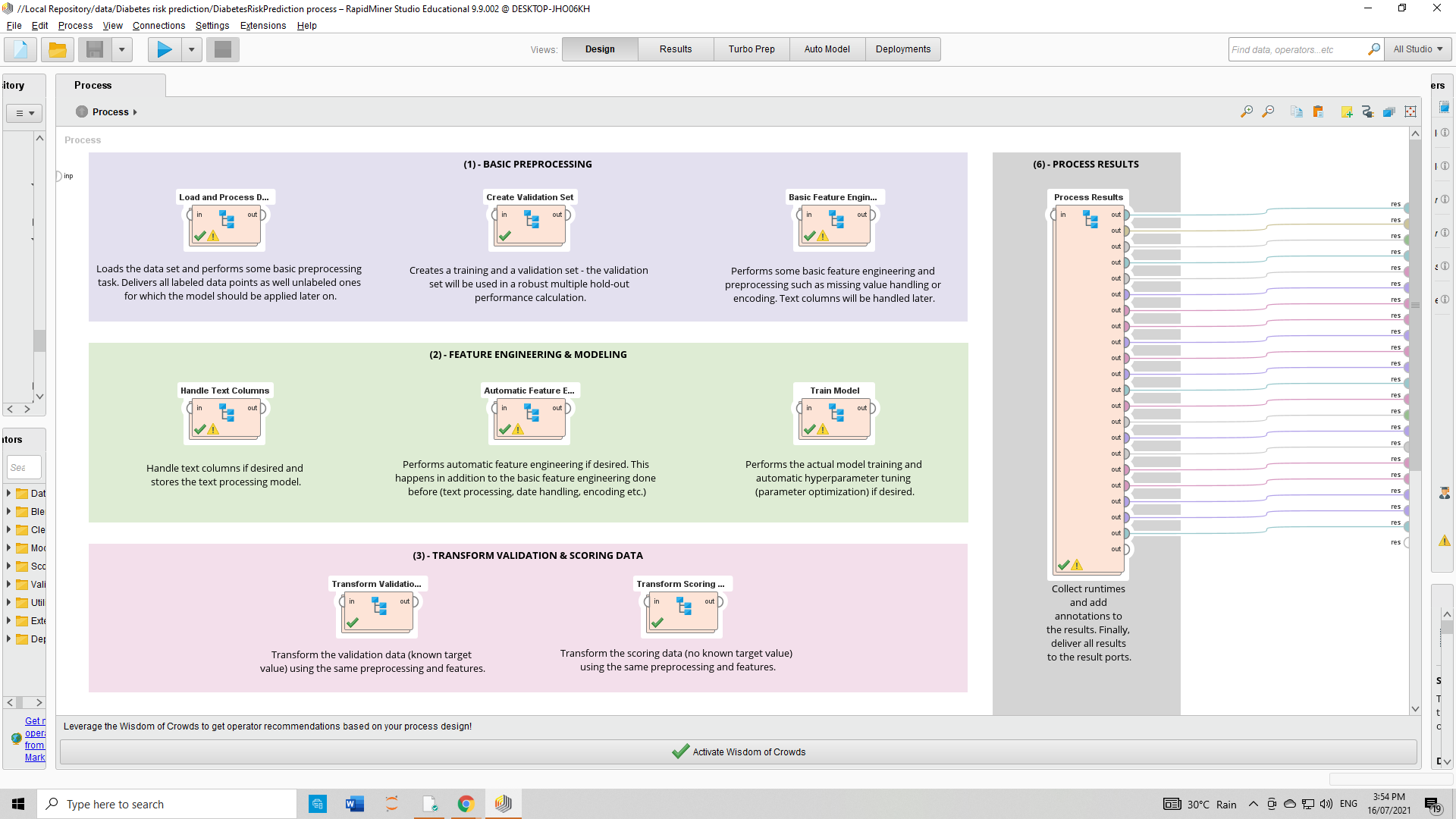The image size is (1456, 819).
Task: Open the File menu
Action: pos(14,26)
